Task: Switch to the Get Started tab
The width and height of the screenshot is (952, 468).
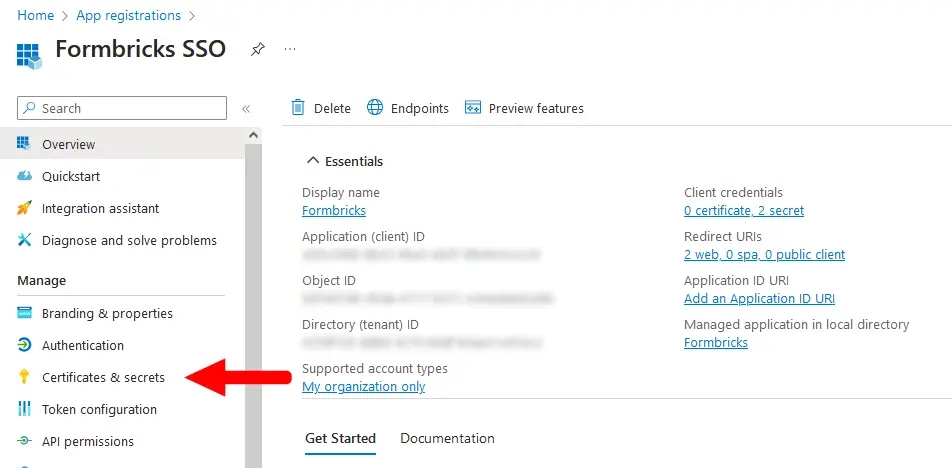Action: (340, 438)
